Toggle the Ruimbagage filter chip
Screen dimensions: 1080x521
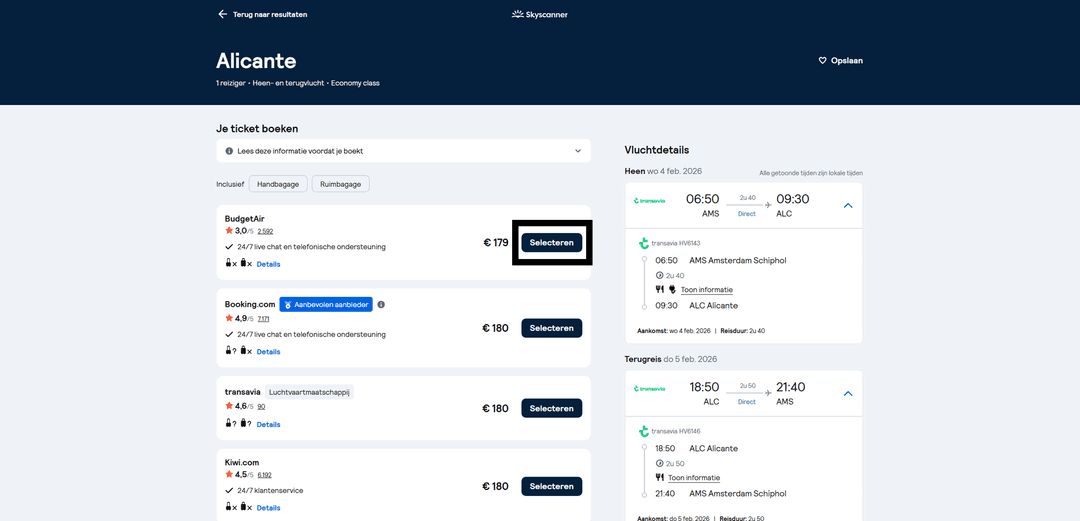(340, 184)
